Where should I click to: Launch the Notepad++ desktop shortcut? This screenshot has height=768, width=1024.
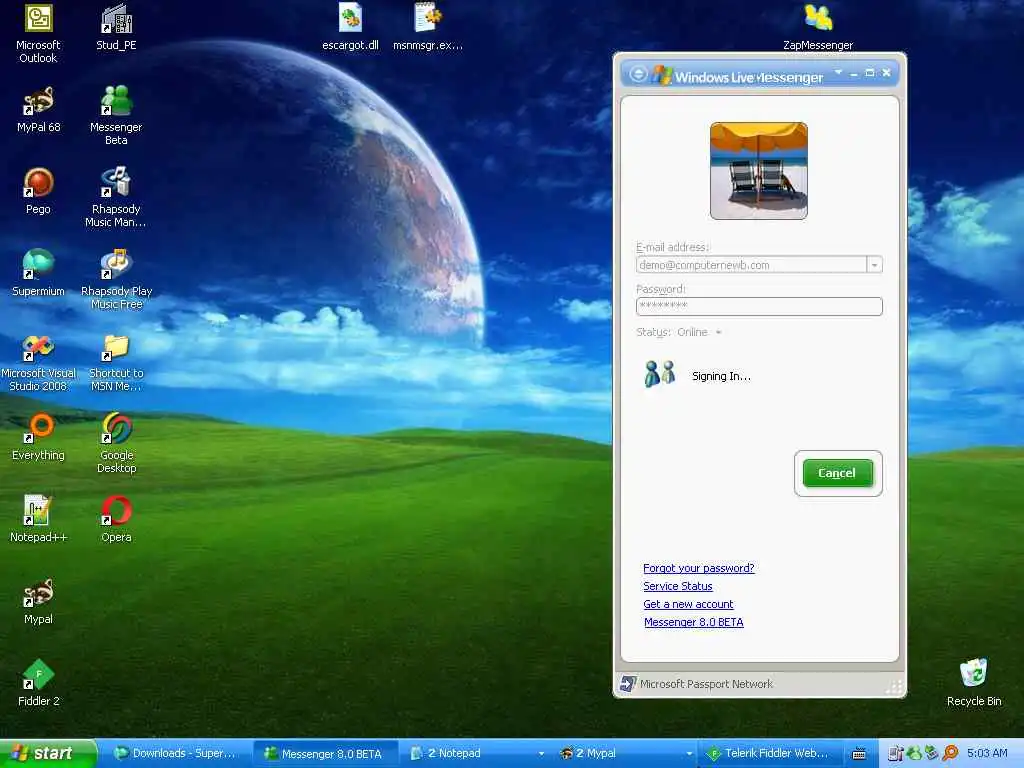coord(38,519)
